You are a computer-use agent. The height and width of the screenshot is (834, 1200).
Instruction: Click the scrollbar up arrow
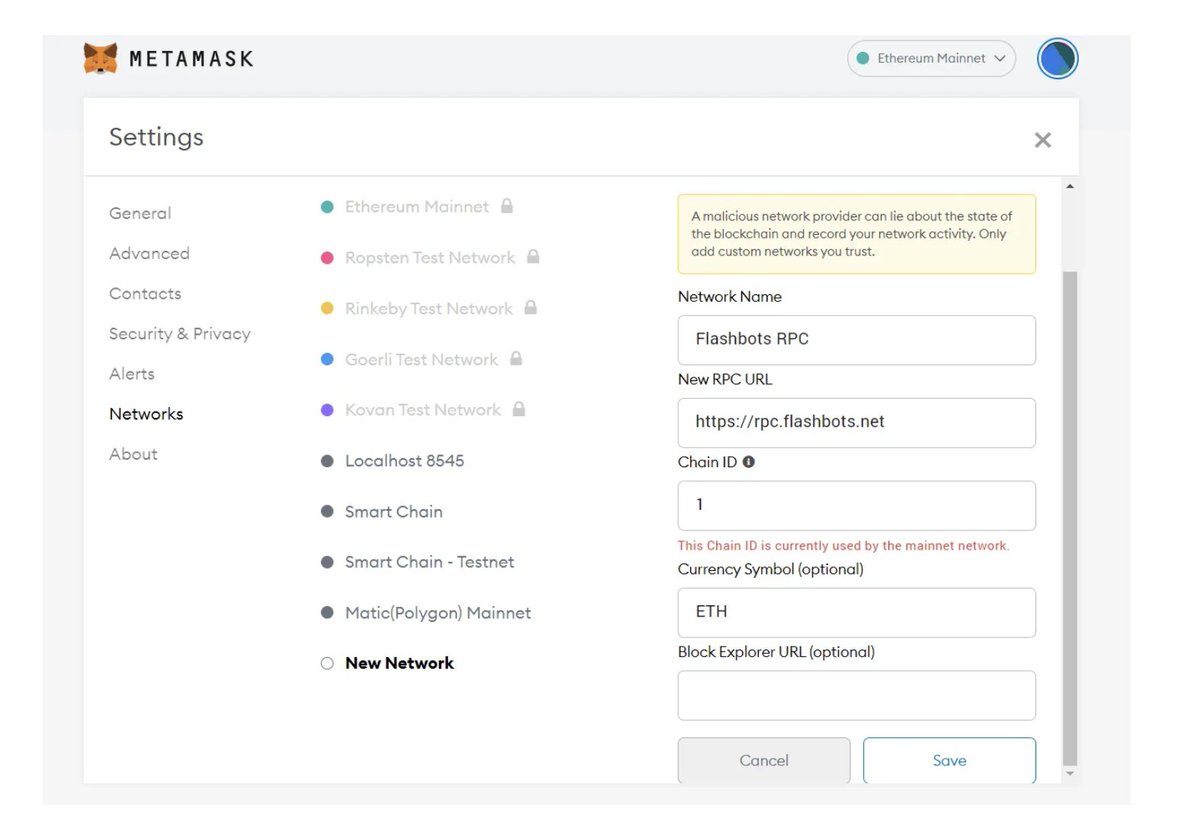(x=1070, y=187)
